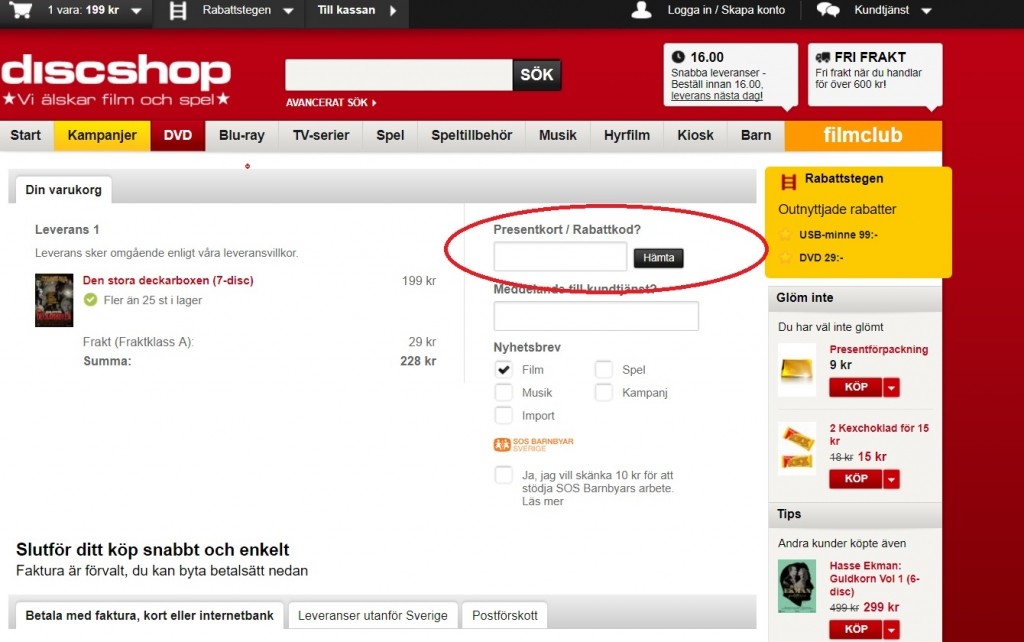Click the star icon beside USB-minne 99:-
The image size is (1024, 642).
pyautogui.click(x=786, y=234)
